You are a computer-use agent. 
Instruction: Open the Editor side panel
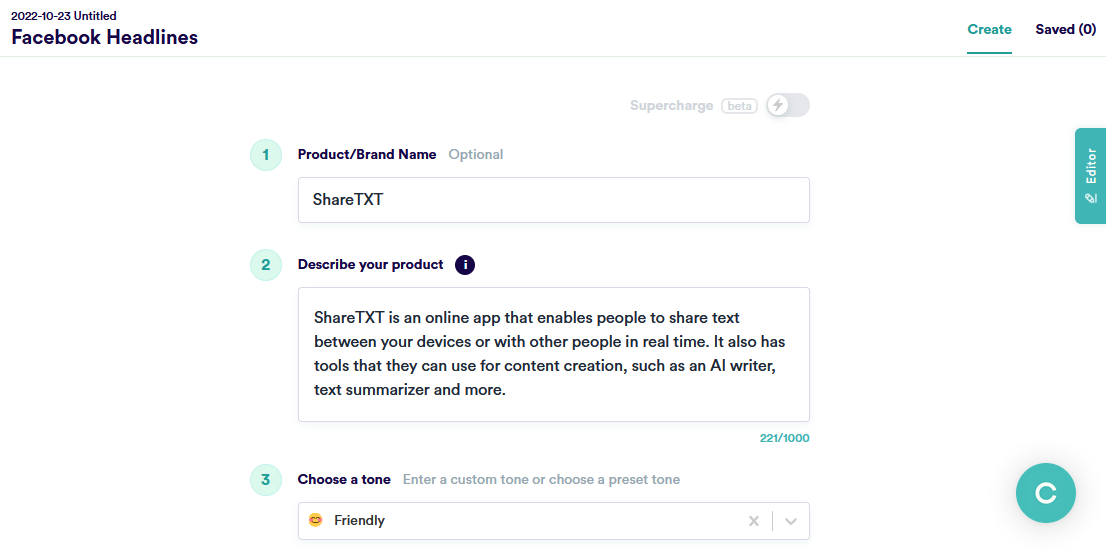coord(1091,175)
